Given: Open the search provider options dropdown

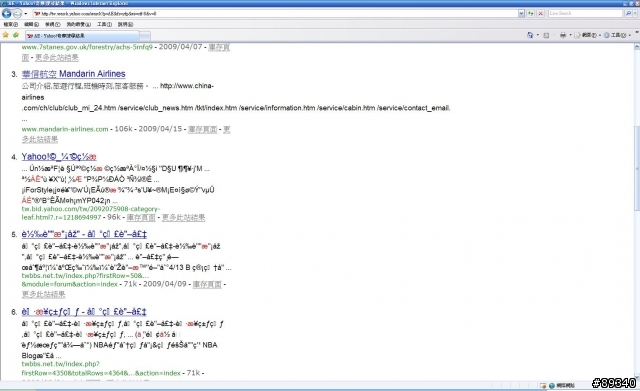Looking at the screenshot, I should tap(635, 13).
